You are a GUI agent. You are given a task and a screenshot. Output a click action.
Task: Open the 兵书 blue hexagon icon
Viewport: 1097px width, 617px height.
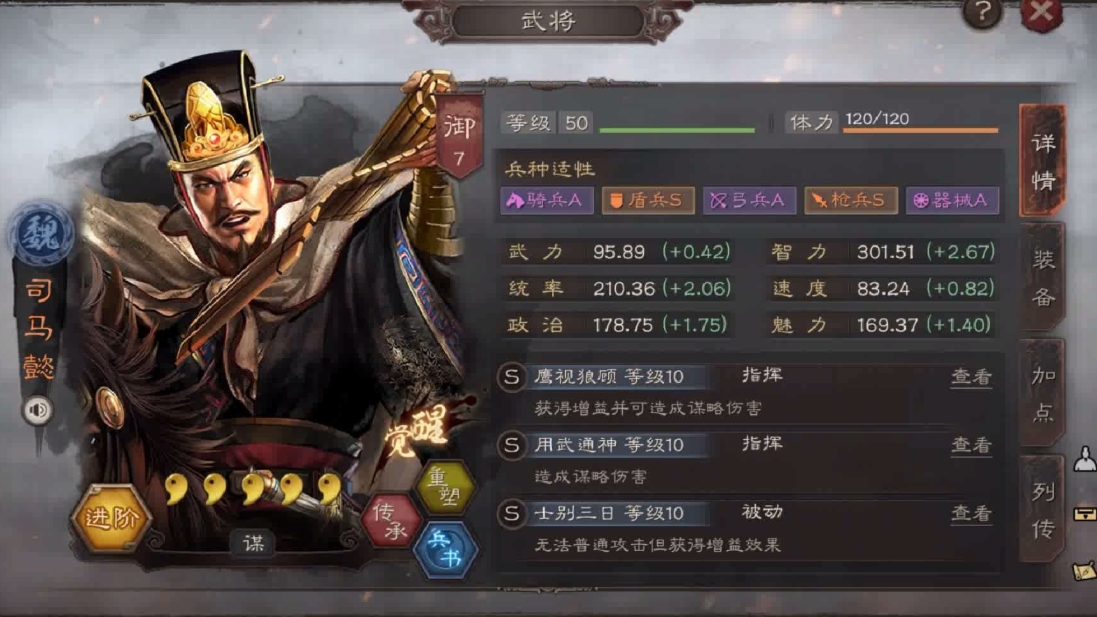pyautogui.click(x=446, y=549)
